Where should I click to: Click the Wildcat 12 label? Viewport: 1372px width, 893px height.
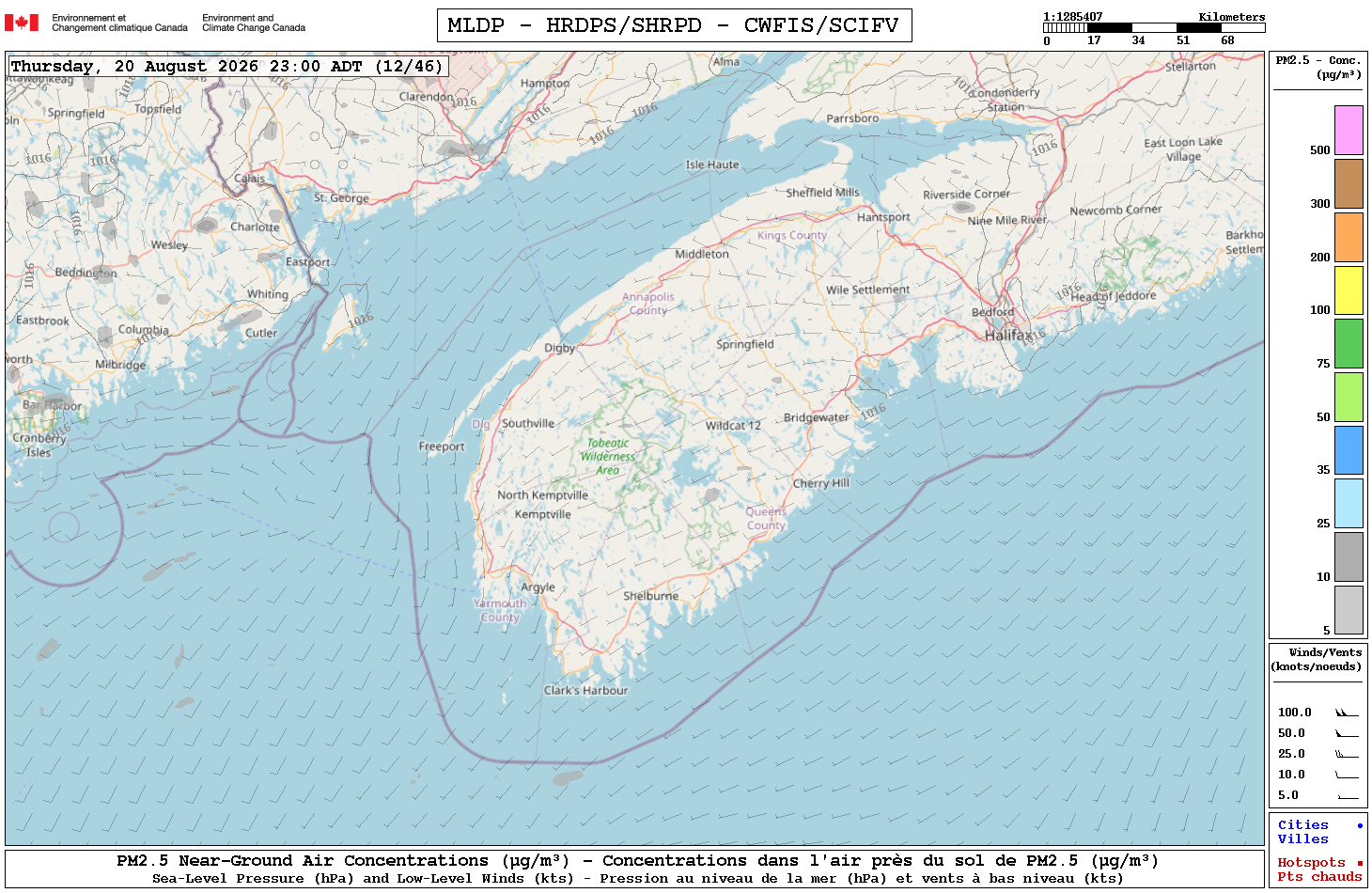point(733,425)
